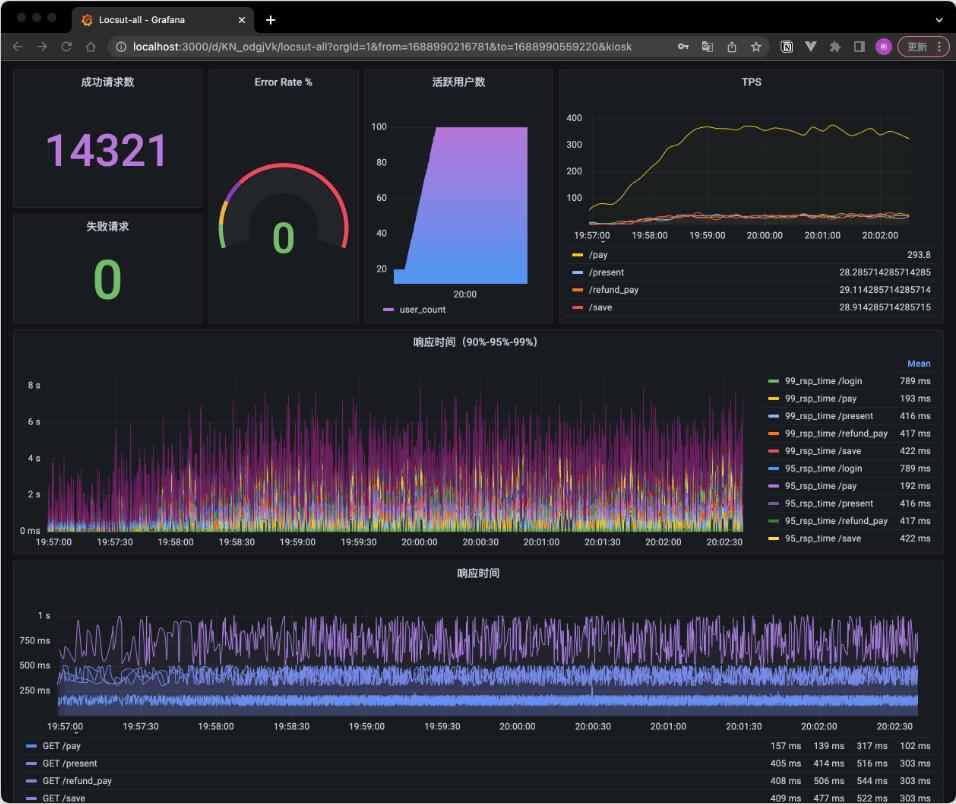Toggle the /pay series in TPS legend
Screen dimensions: 956x804
(598, 255)
